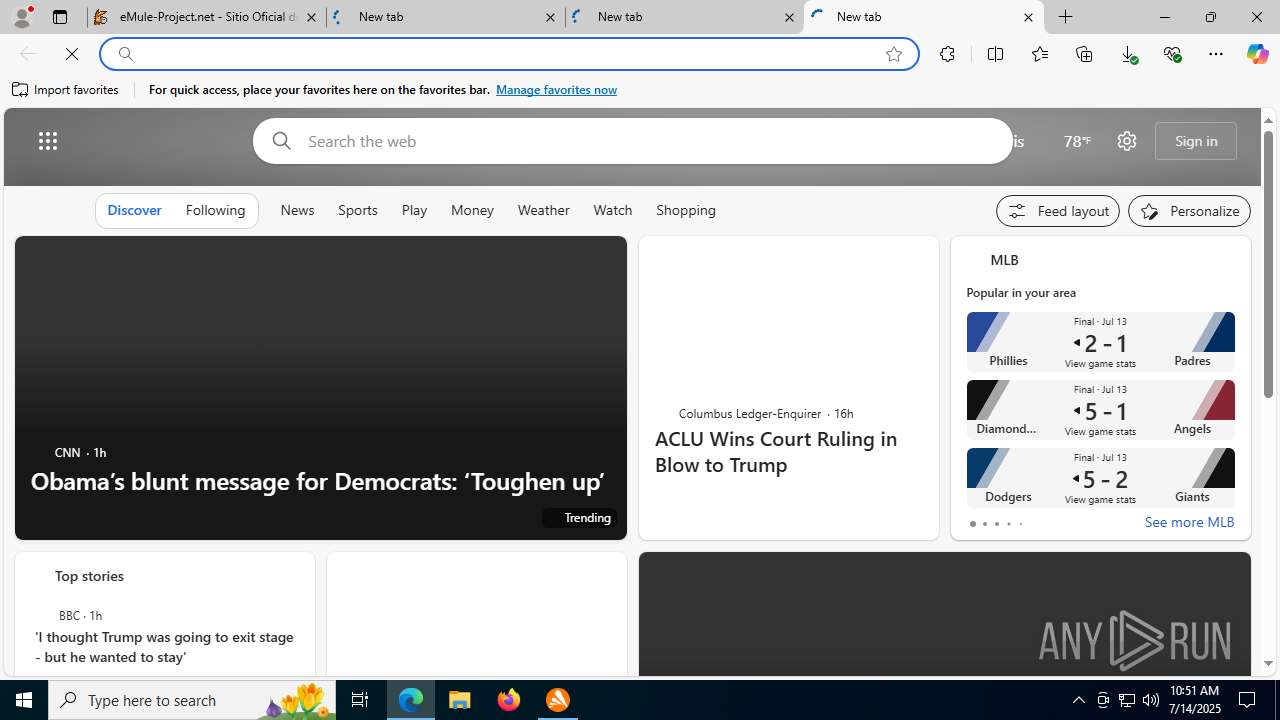This screenshot has width=1280, height=720.
Task: Open Collections panel
Action: pos(1084,54)
